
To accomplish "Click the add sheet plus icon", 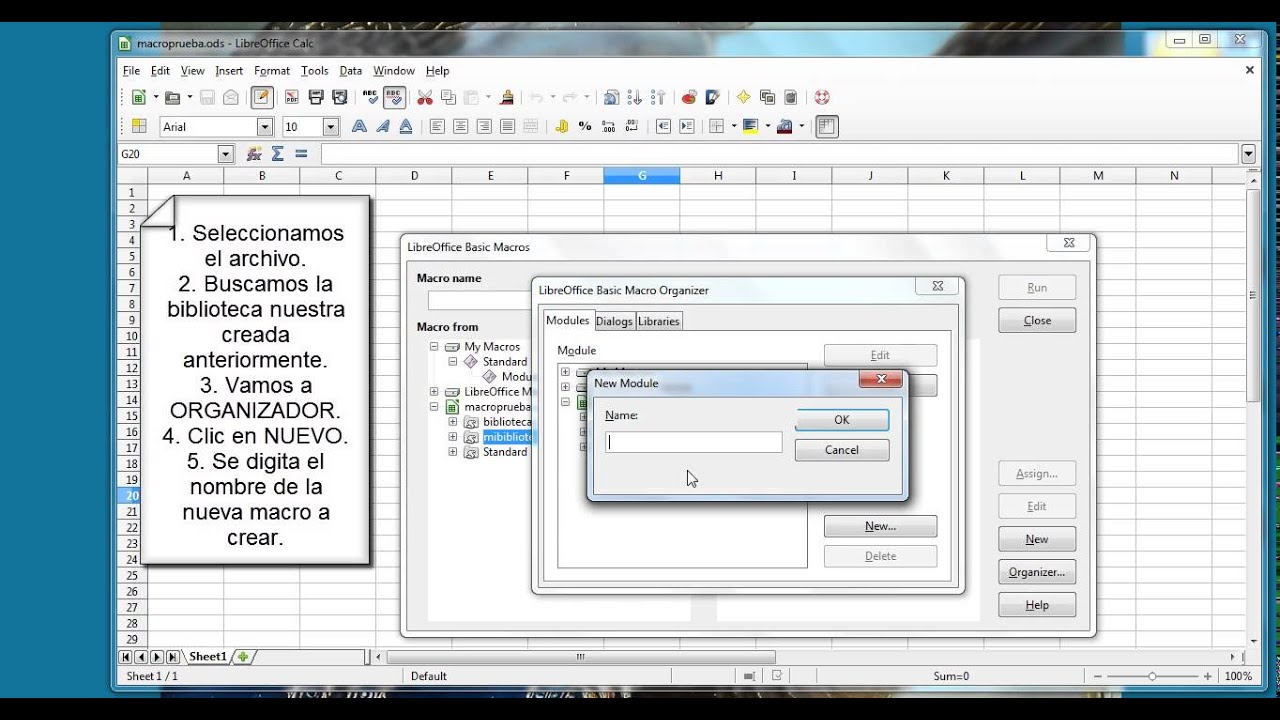I will [243, 657].
